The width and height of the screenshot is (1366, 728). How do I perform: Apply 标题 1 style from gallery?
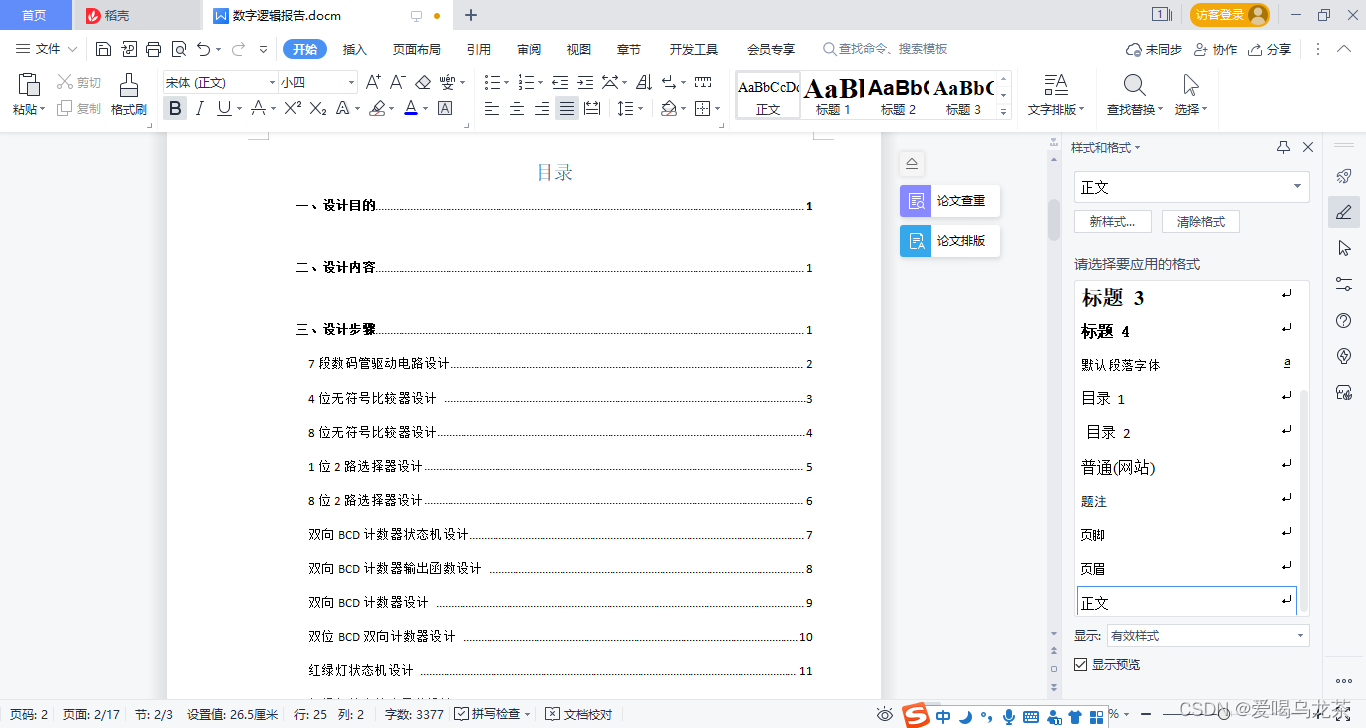[x=834, y=96]
